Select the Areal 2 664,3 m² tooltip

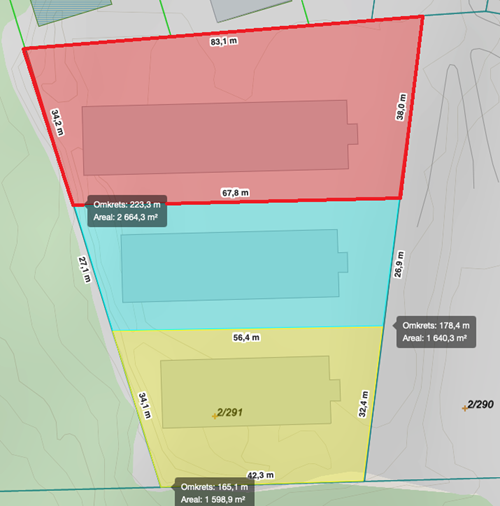(x=127, y=211)
